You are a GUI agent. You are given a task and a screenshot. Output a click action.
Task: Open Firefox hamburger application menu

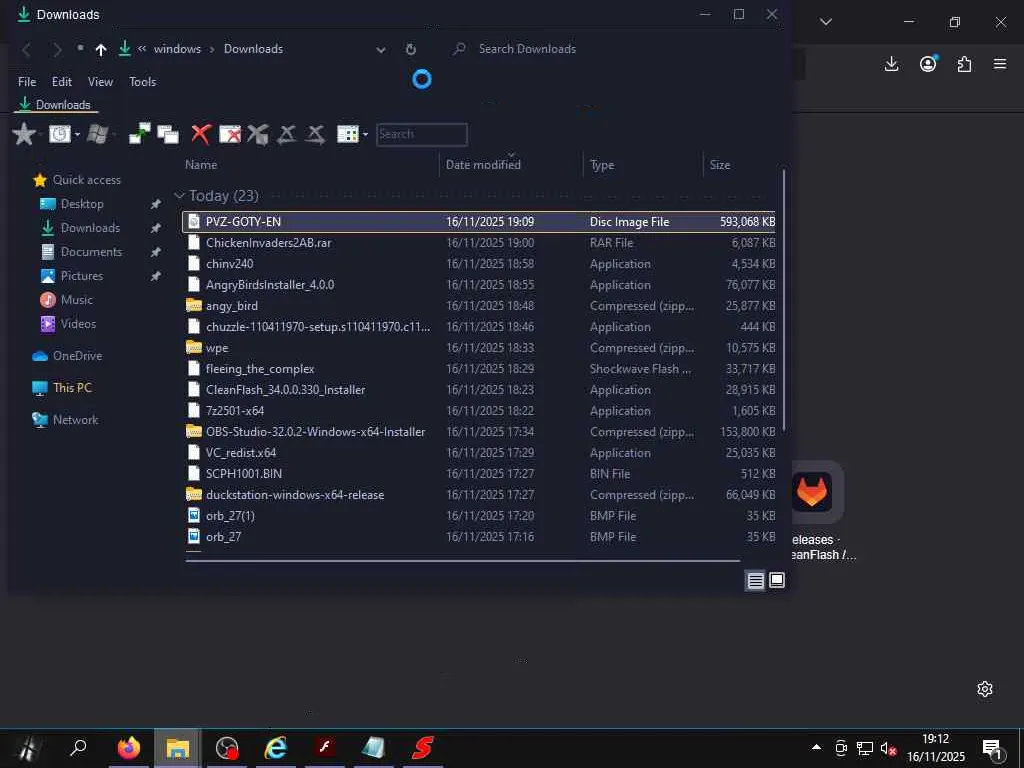[x=1000, y=64]
